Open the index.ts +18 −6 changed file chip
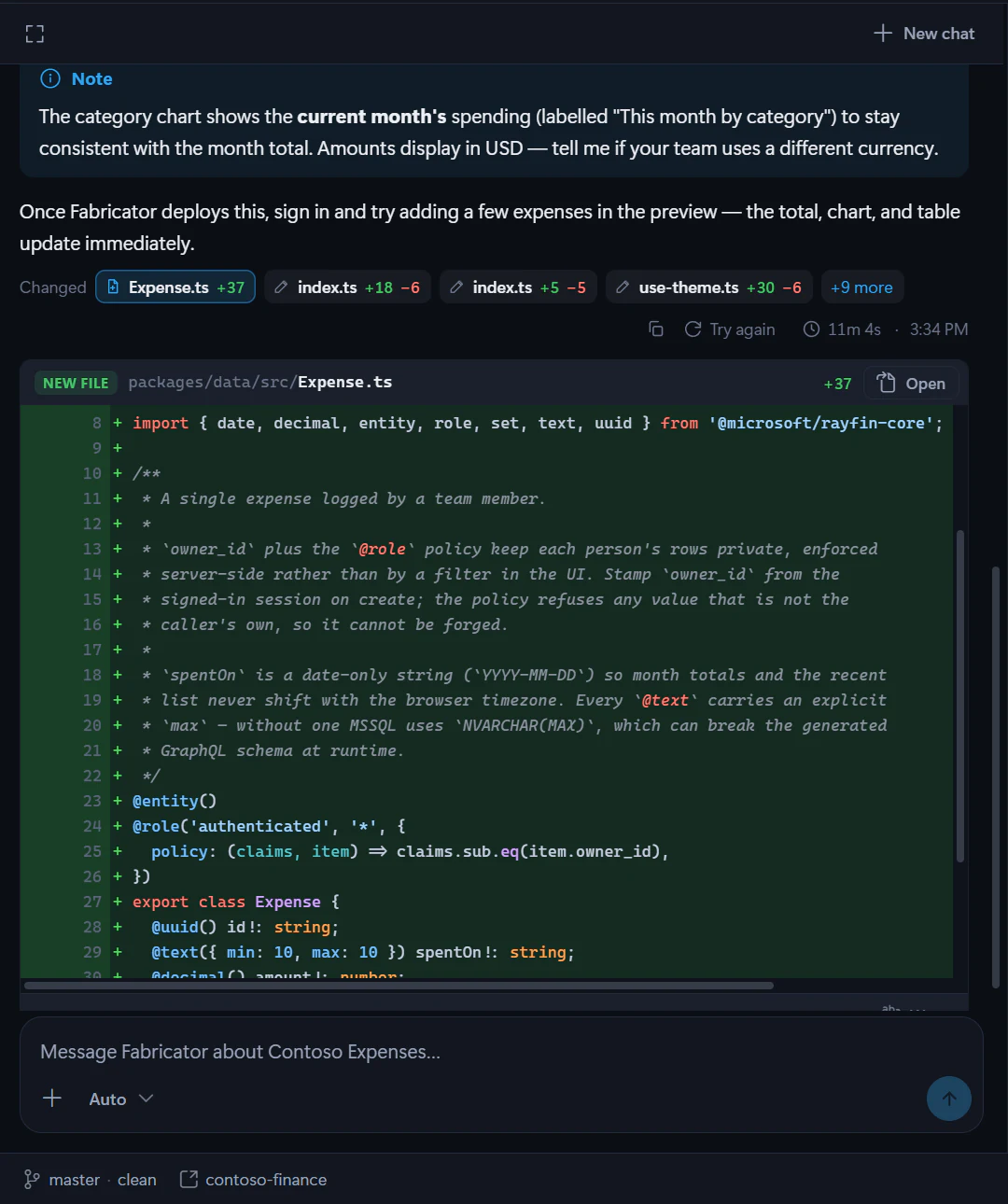The image size is (1008, 1204). [x=347, y=287]
